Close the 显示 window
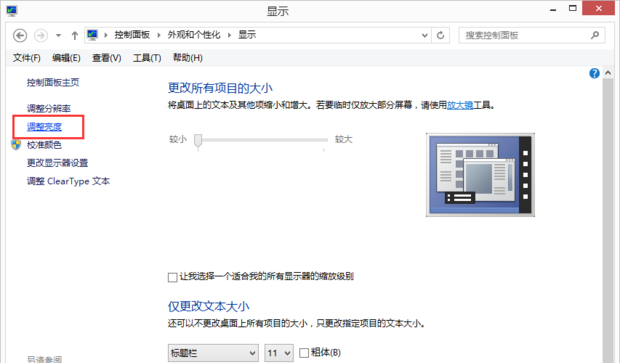Screen dimensions: 620x363 tap(599, 8)
